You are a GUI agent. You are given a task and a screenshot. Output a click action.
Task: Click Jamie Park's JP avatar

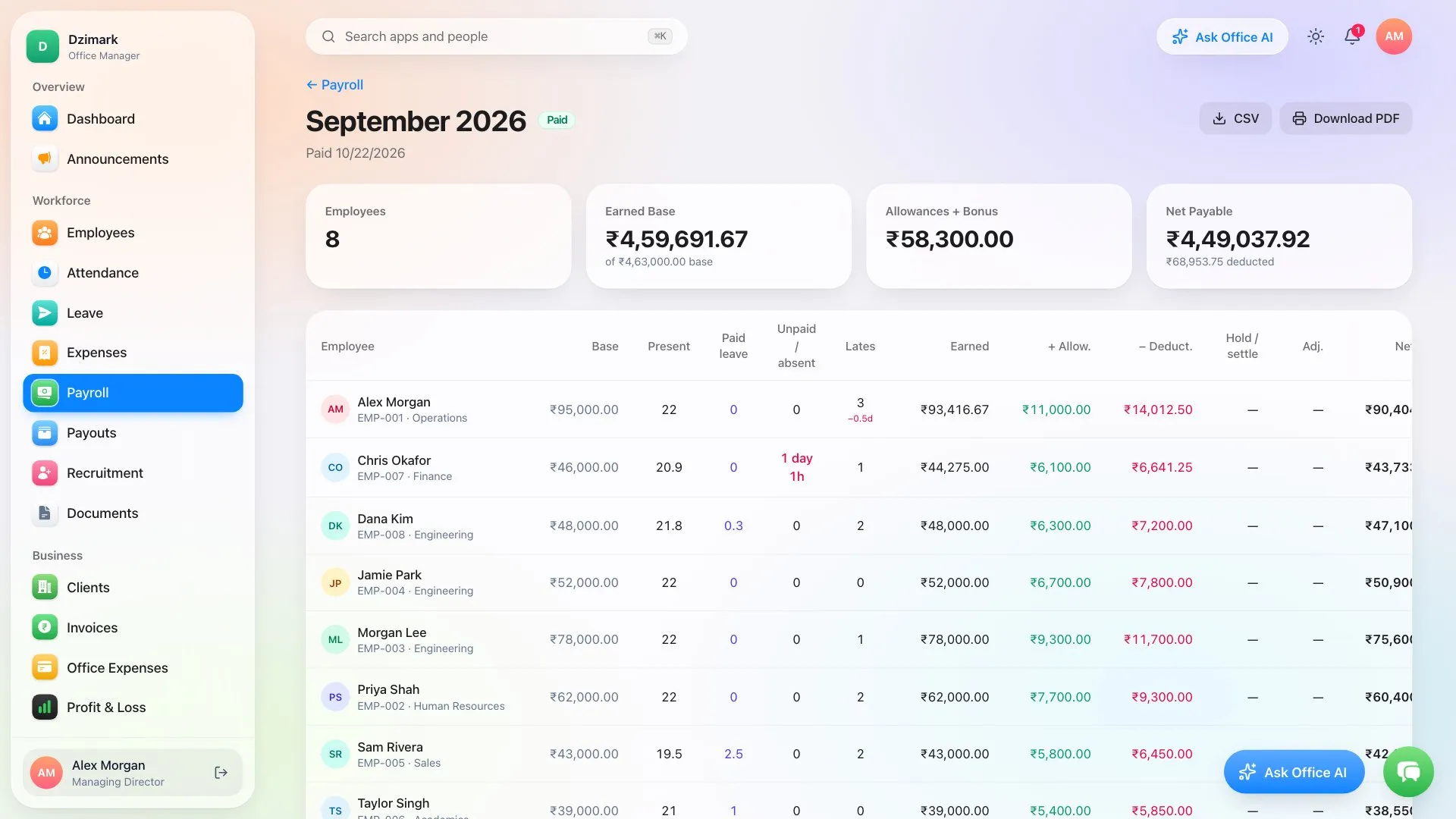335,583
